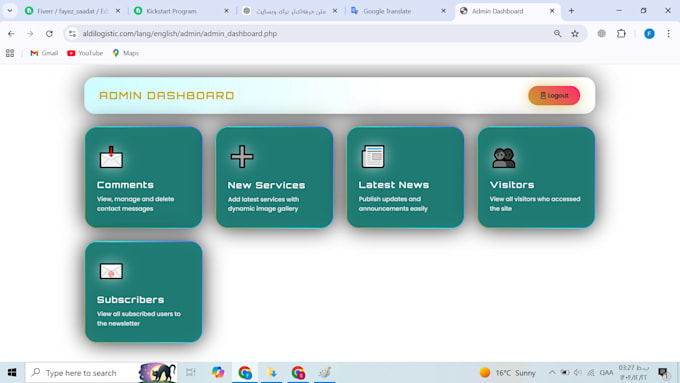680x383 pixels.
Task: Close the Kickstart Program tab
Action: (226, 11)
